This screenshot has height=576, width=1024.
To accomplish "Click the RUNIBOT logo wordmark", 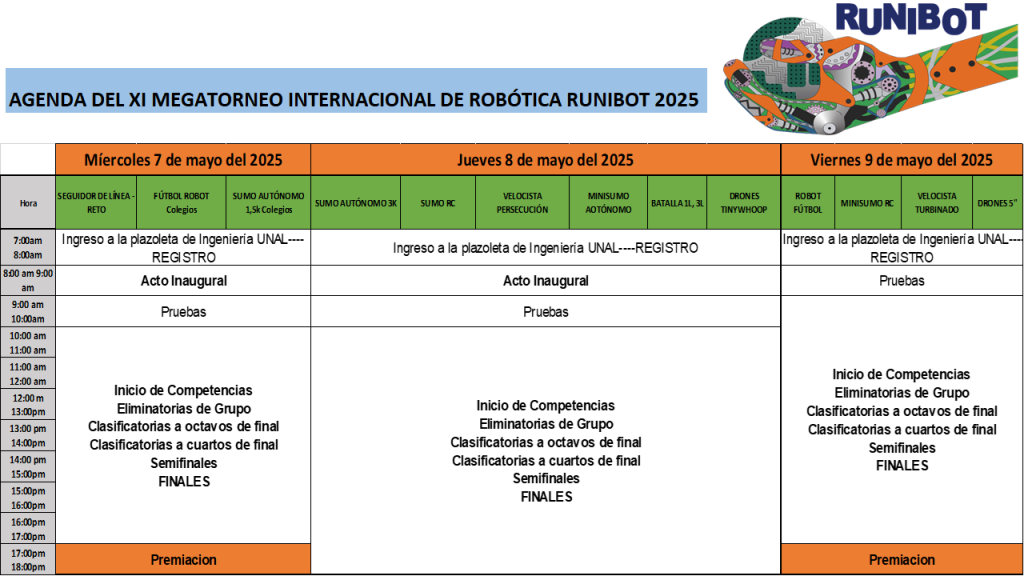I will click(x=911, y=18).
